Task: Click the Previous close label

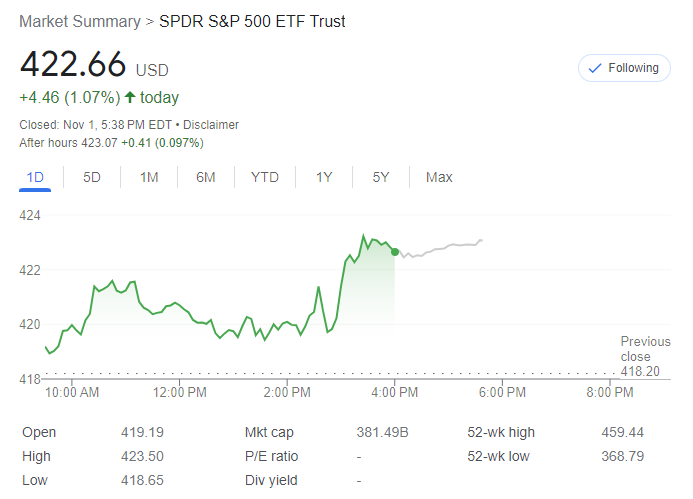Action: tap(645, 349)
